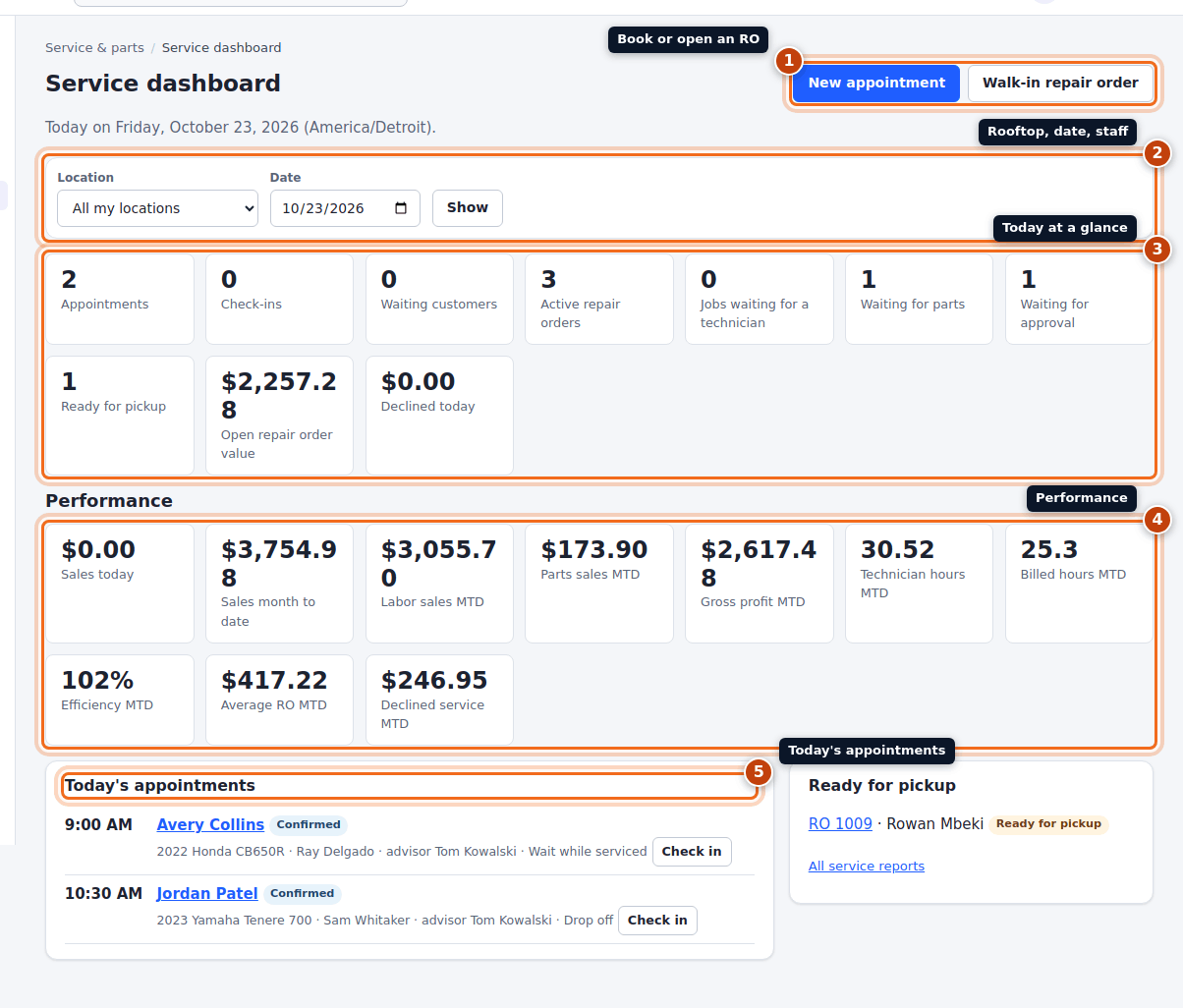1183x1008 pixels.
Task: Click the Labor sales MTD card
Action: point(439,584)
